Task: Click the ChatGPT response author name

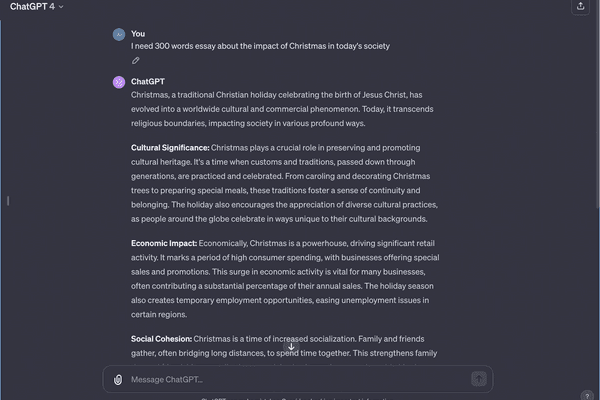Action: coord(148,82)
